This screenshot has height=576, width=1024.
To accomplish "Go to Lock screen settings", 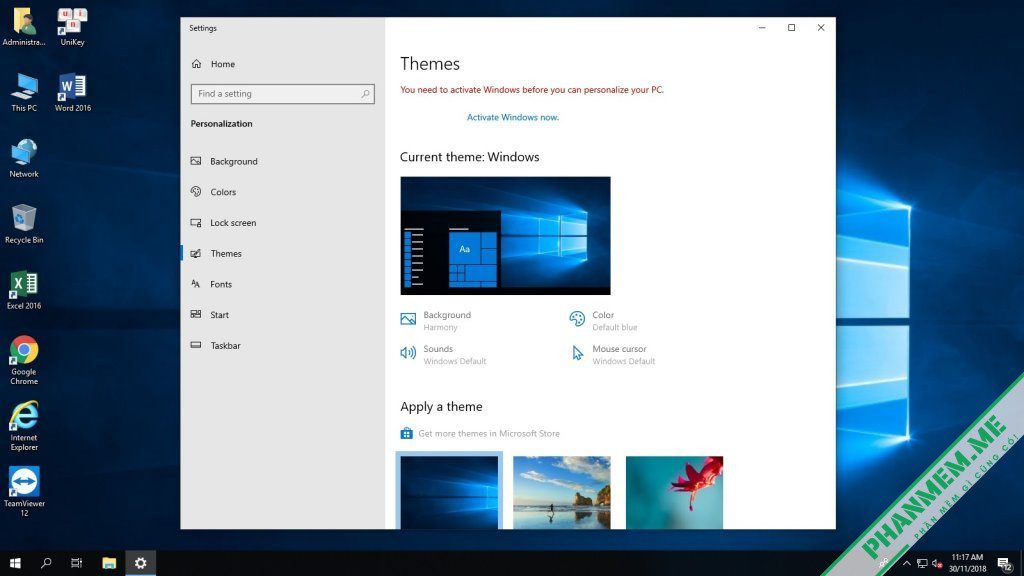I will click(224, 223).
